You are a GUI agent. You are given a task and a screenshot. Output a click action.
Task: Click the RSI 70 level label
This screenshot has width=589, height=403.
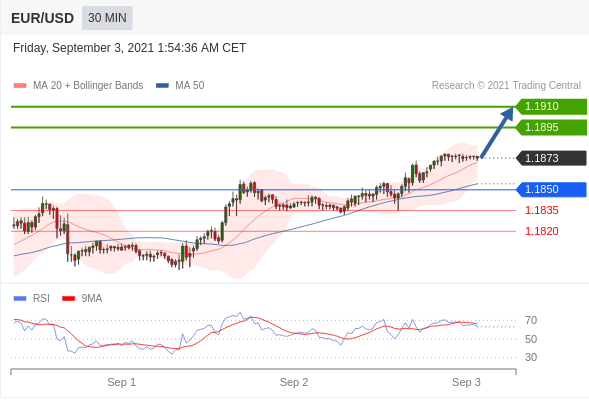(531, 320)
